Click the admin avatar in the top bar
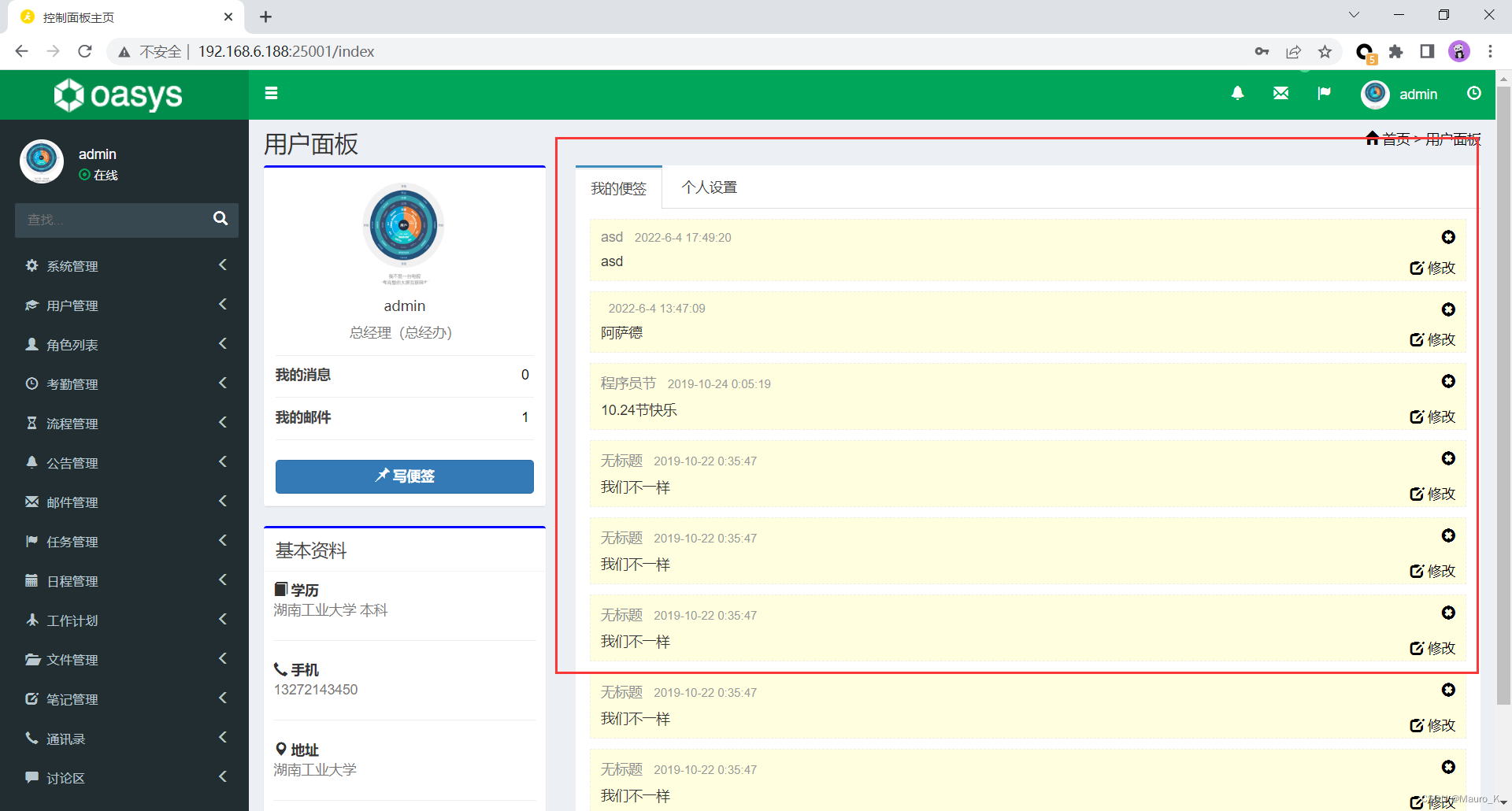Viewport: 1512px width, 811px height. (x=1374, y=94)
